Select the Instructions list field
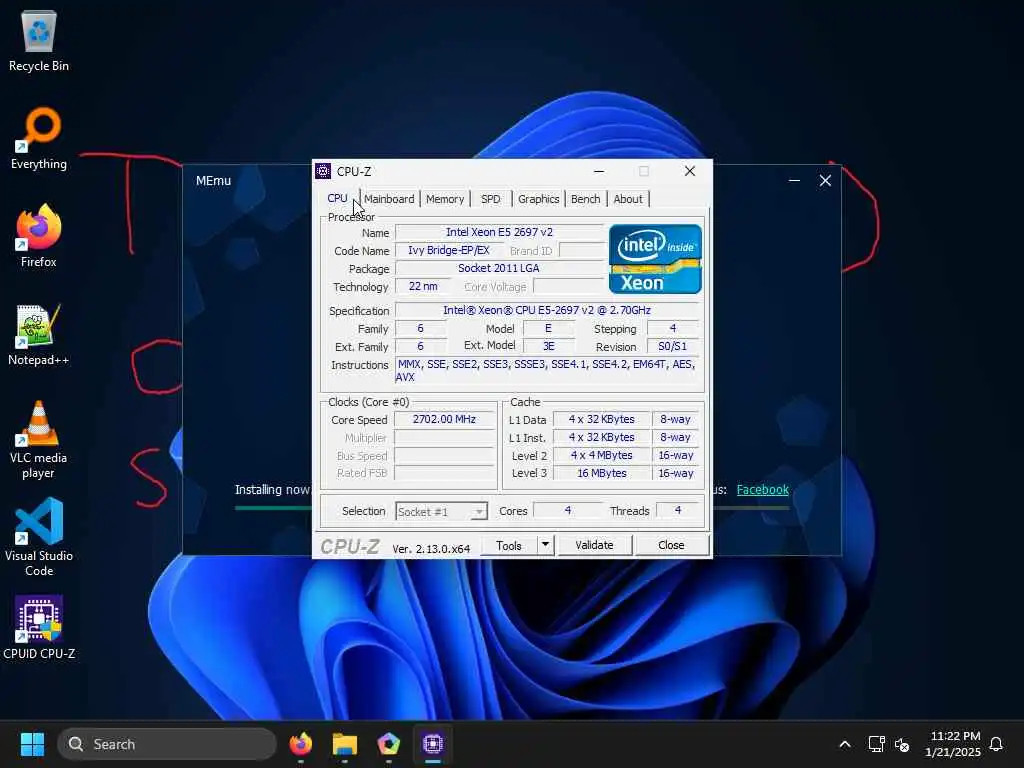The image size is (1024, 768). [x=547, y=370]
